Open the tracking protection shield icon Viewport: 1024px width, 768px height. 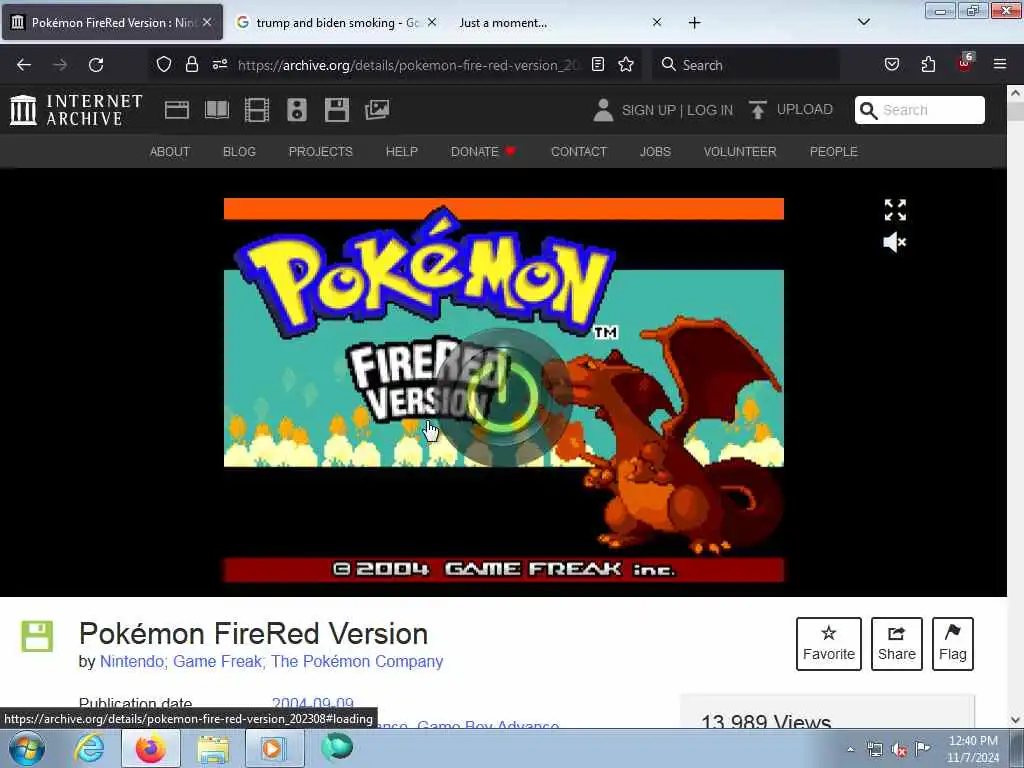(x=164, y=64)
